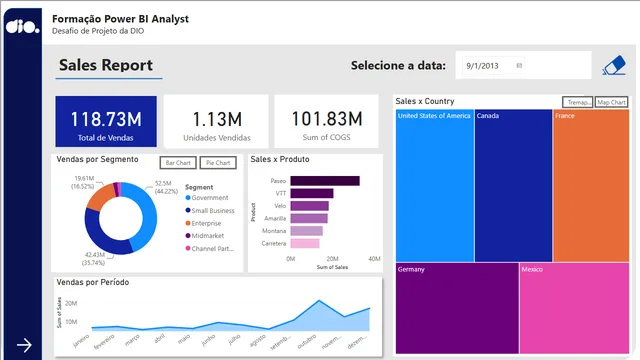Viewport: 640px width, 360px height.
Task: Select Government in the segment legend
Action: (x=207, y=198)
